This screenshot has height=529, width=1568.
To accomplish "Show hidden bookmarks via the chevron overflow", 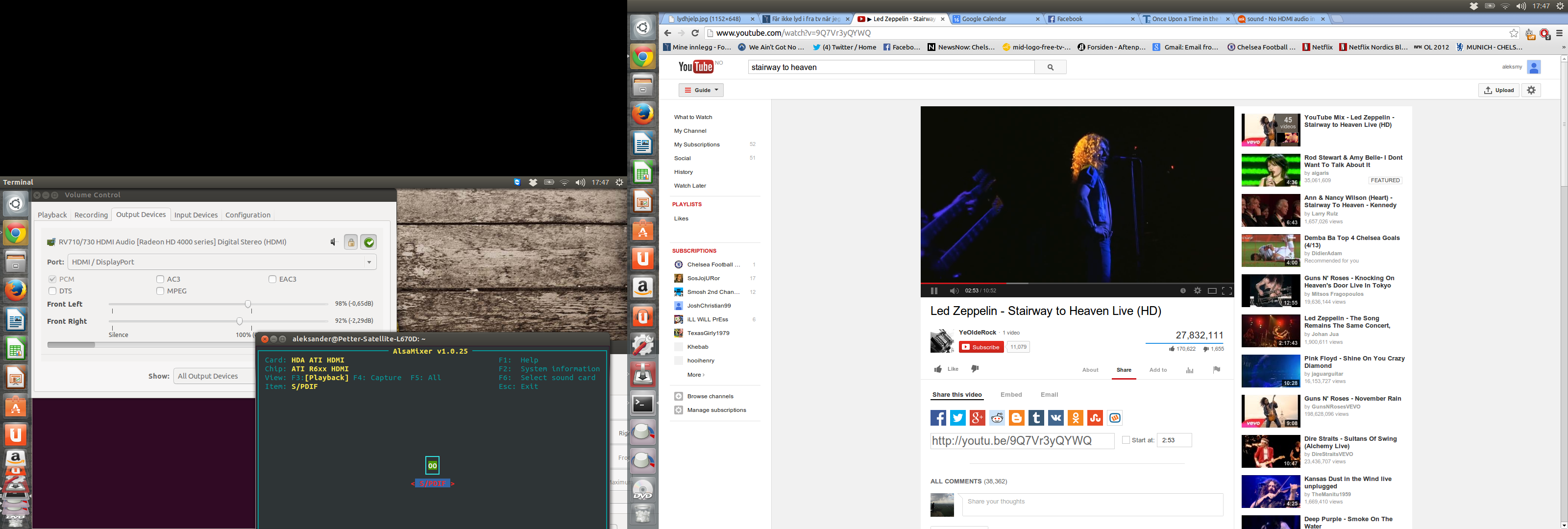I will point(1563,47).
